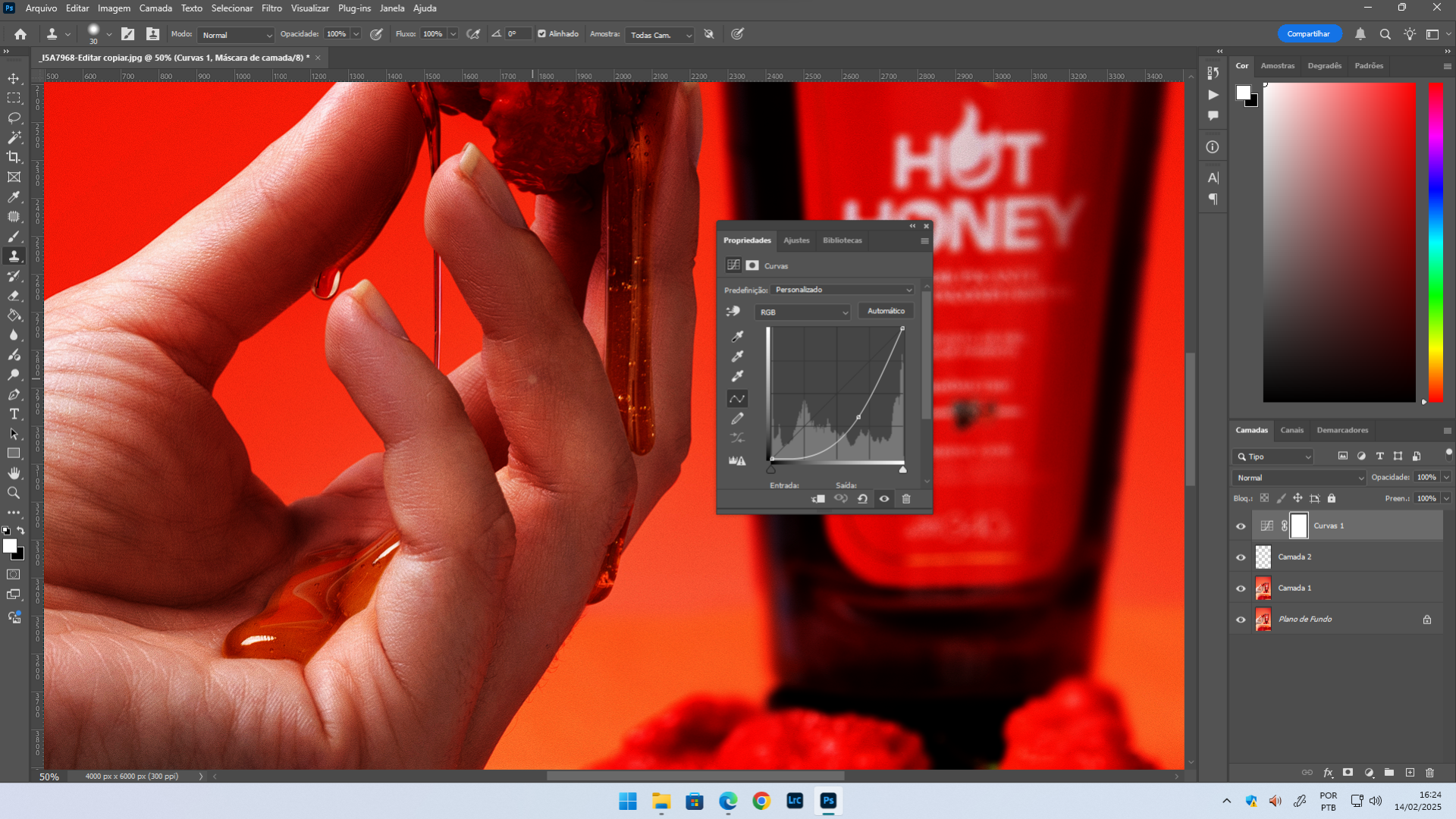
Task: Reset curves adjustment to defaults
Action: click(x=862, y=499)
